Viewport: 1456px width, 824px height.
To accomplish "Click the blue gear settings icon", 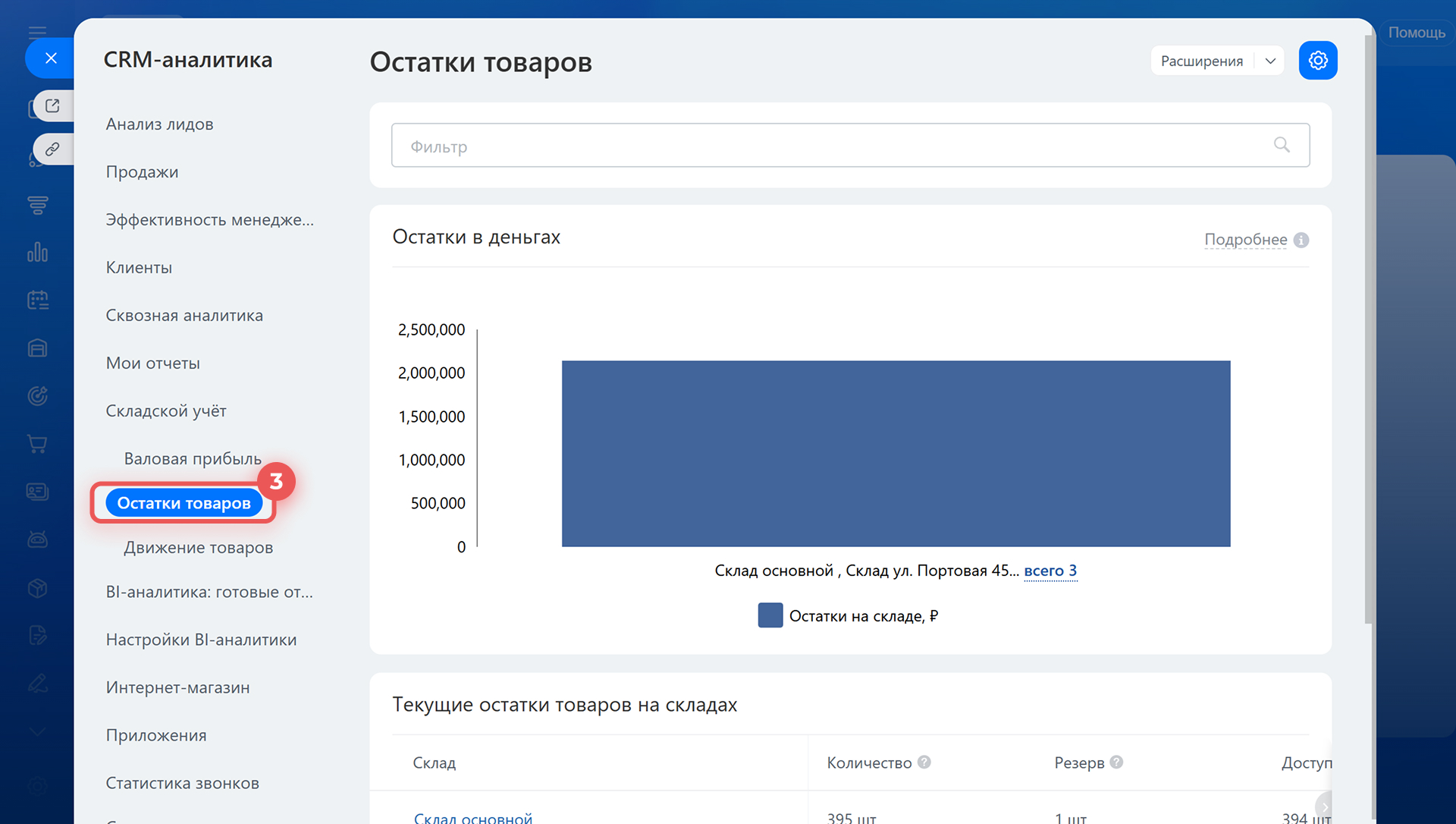I will click(1317, 61).
